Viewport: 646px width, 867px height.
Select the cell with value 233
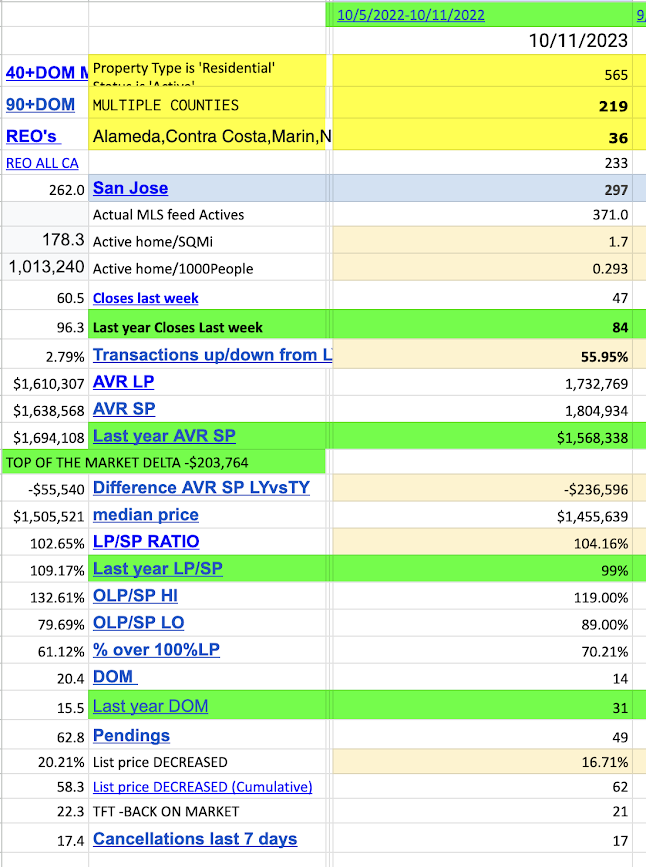[x=482, y=163]
